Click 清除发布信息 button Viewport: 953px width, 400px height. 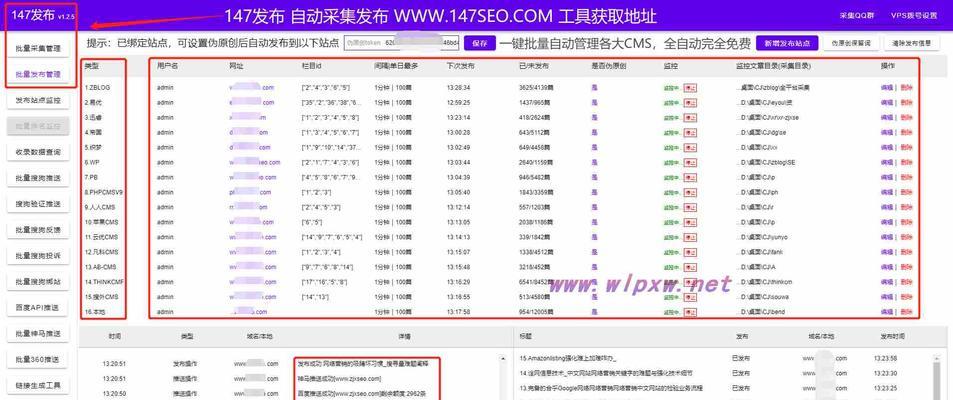912,43
